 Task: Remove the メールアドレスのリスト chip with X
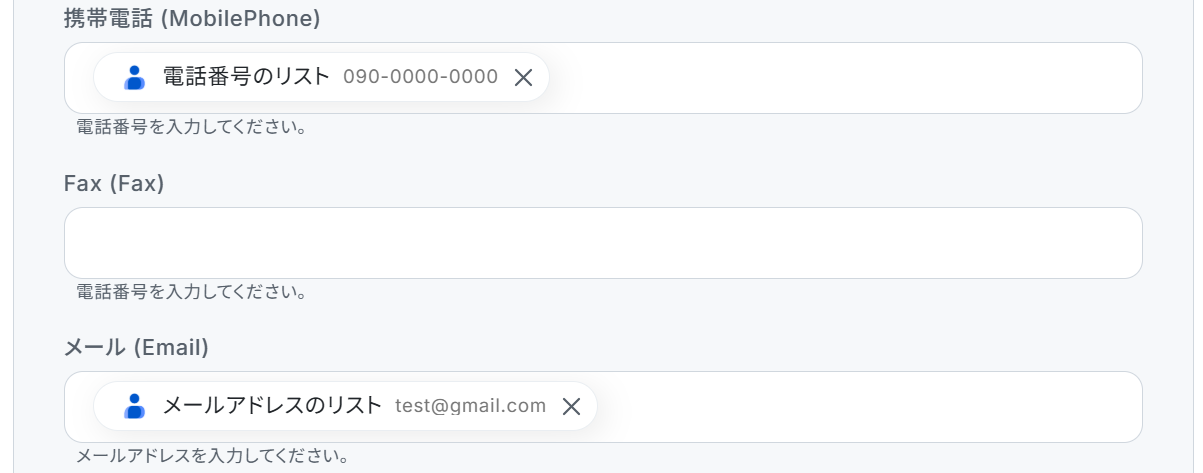pyautogui.click(x=571, y=406)
